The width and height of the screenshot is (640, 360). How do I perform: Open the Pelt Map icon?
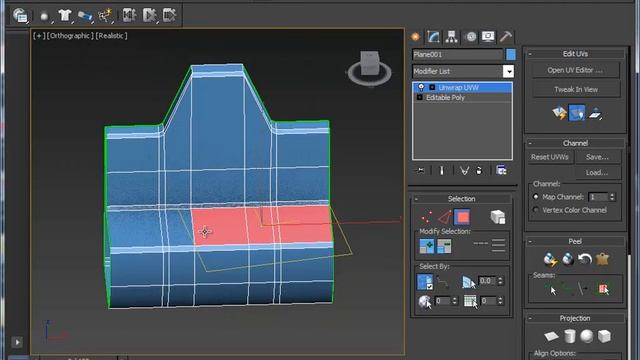(x=602, y=259)
